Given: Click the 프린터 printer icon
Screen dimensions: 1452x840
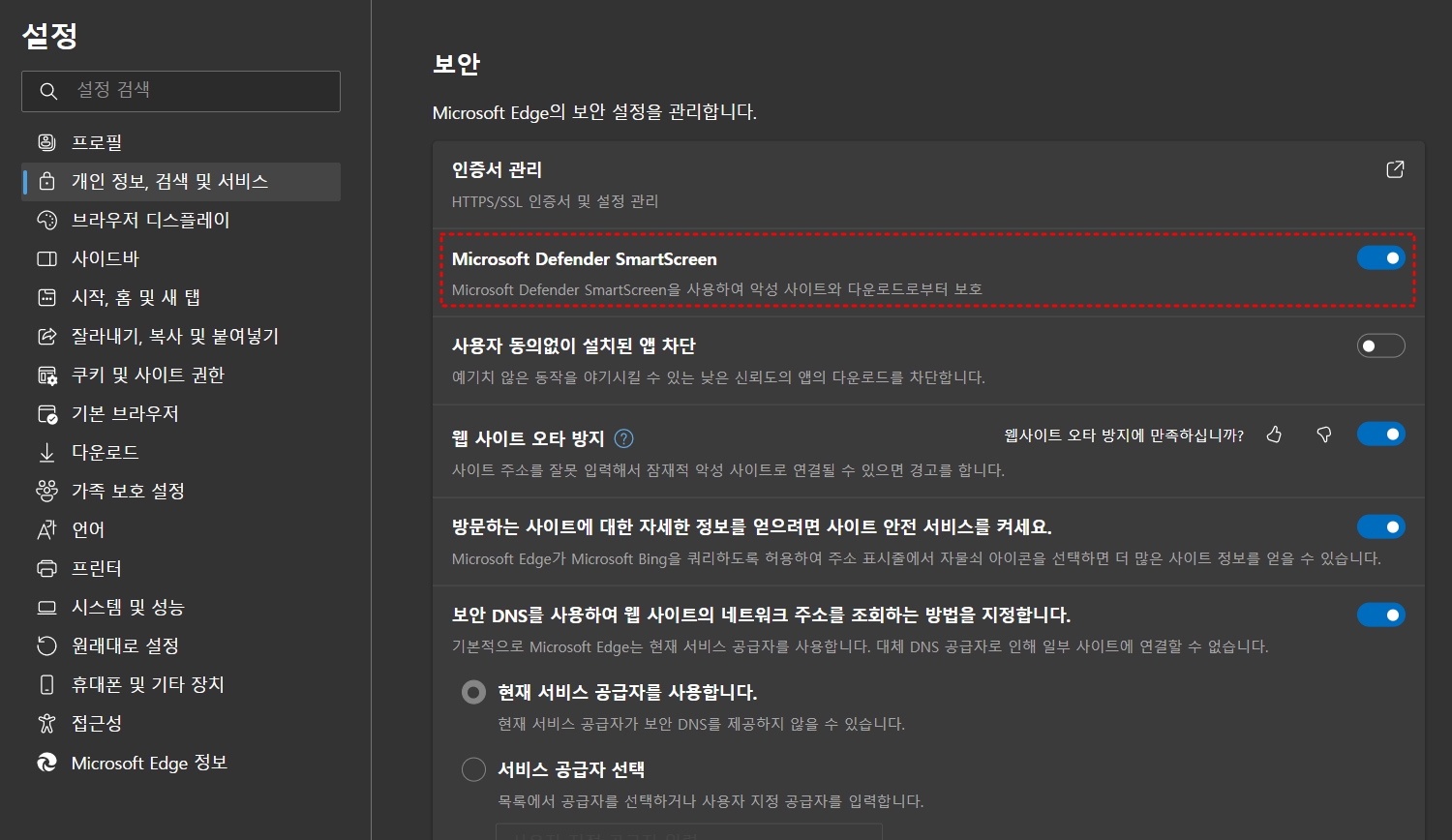Looking at the screenshot, I should [x=46, y=568].
